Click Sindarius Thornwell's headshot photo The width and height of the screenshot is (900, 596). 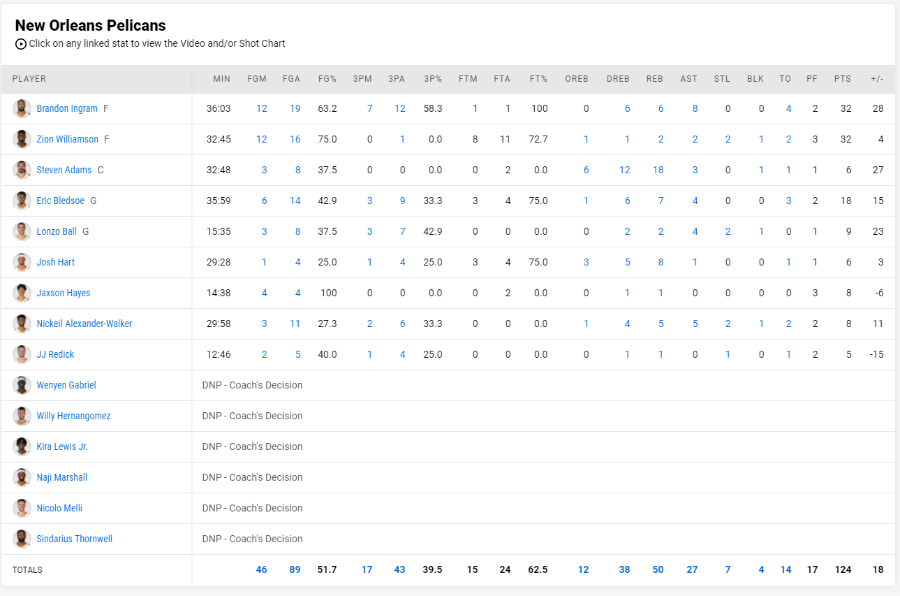(22, 539)
